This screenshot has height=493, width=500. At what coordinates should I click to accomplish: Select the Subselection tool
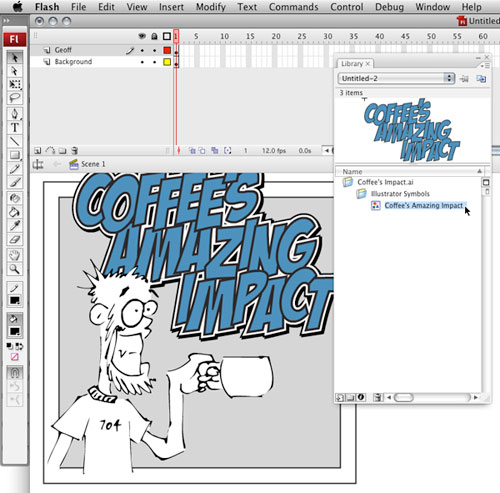point(15,71)
